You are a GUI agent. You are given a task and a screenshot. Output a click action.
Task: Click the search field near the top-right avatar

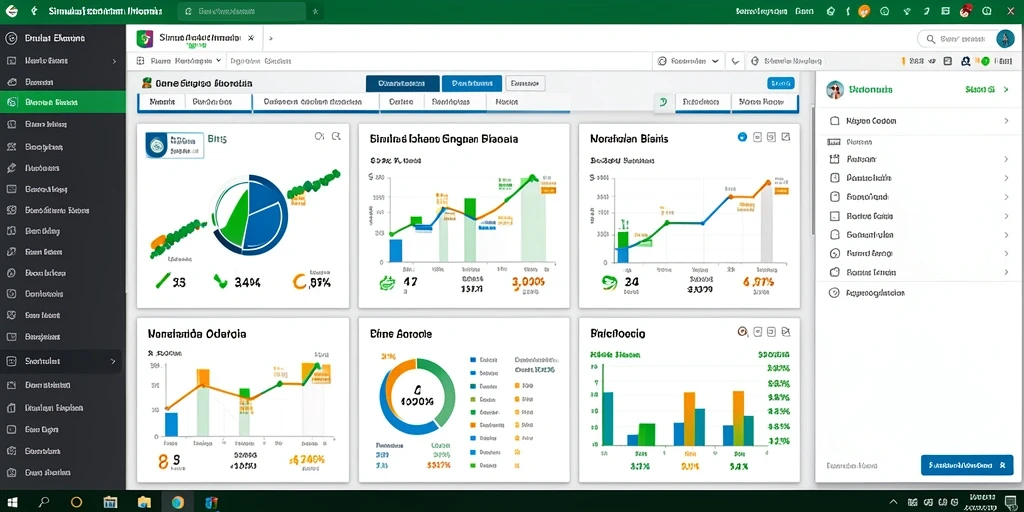(x=957, y=39)
